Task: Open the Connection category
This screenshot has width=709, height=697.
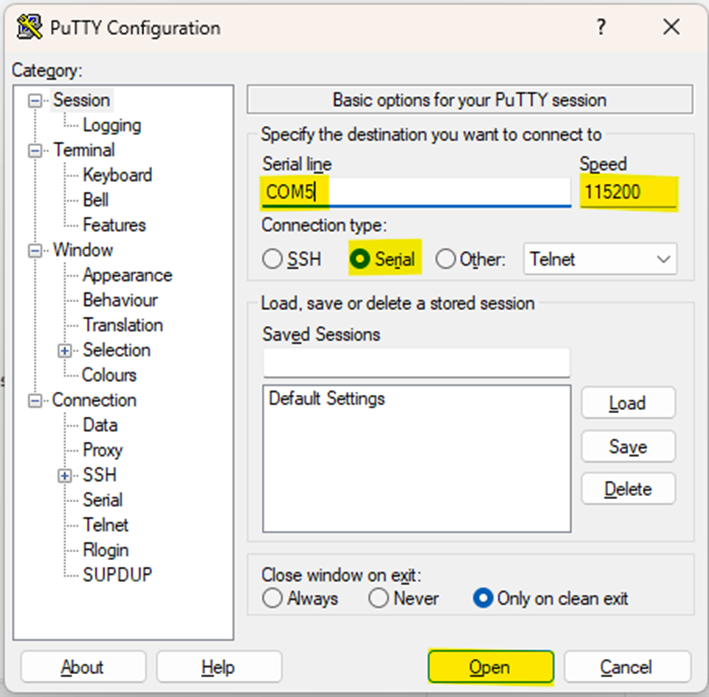Action: pyautogui.click(x=94, y=400)
